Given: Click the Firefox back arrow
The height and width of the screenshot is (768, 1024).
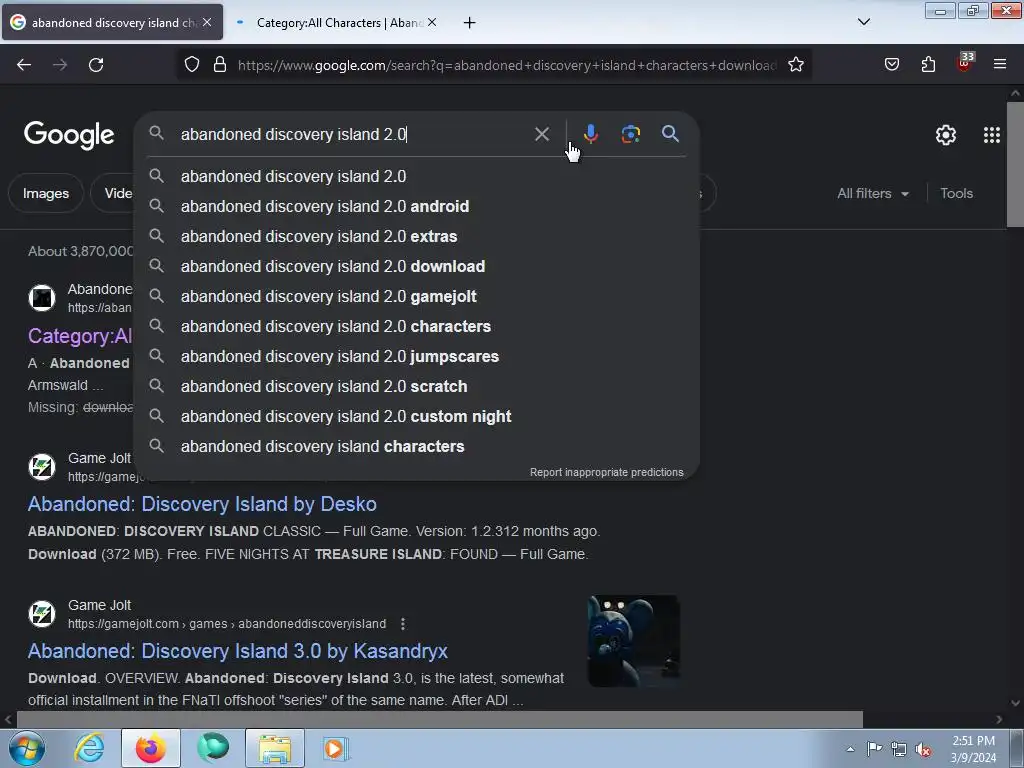Looking at the screenshot, I should click(24, 65).
